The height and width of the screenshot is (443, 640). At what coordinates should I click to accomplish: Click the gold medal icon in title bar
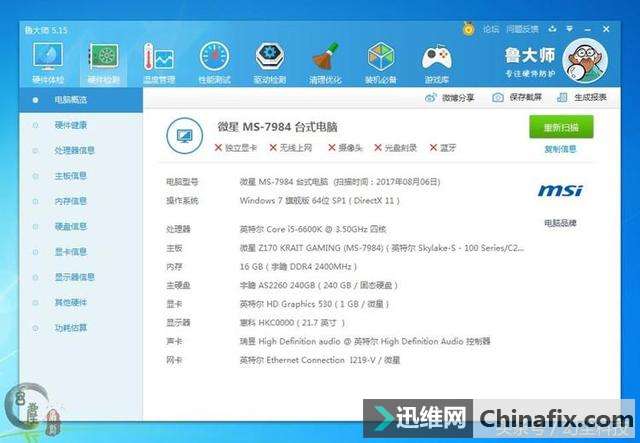(469, 29)
